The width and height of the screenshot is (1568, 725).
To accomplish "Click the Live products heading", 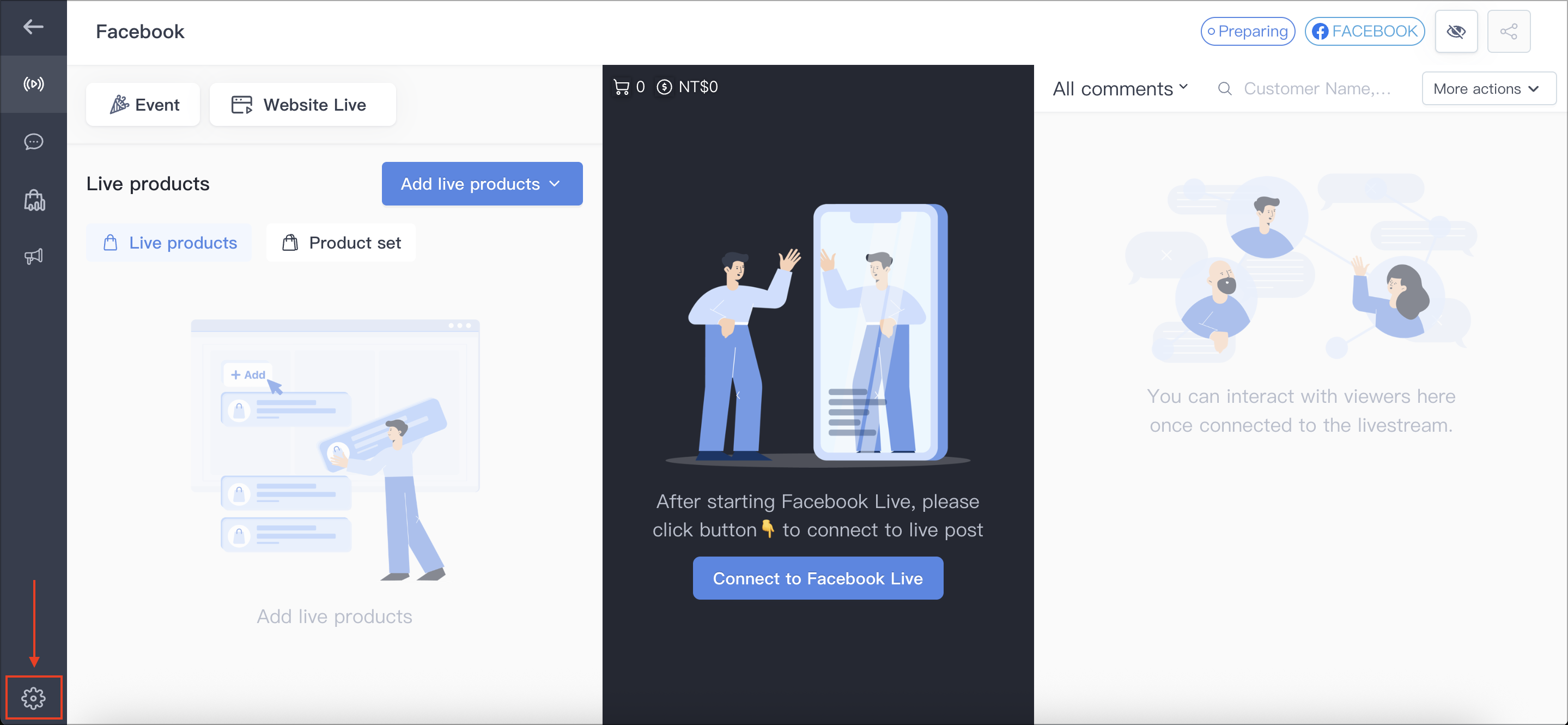I will (x=148, y=184).
